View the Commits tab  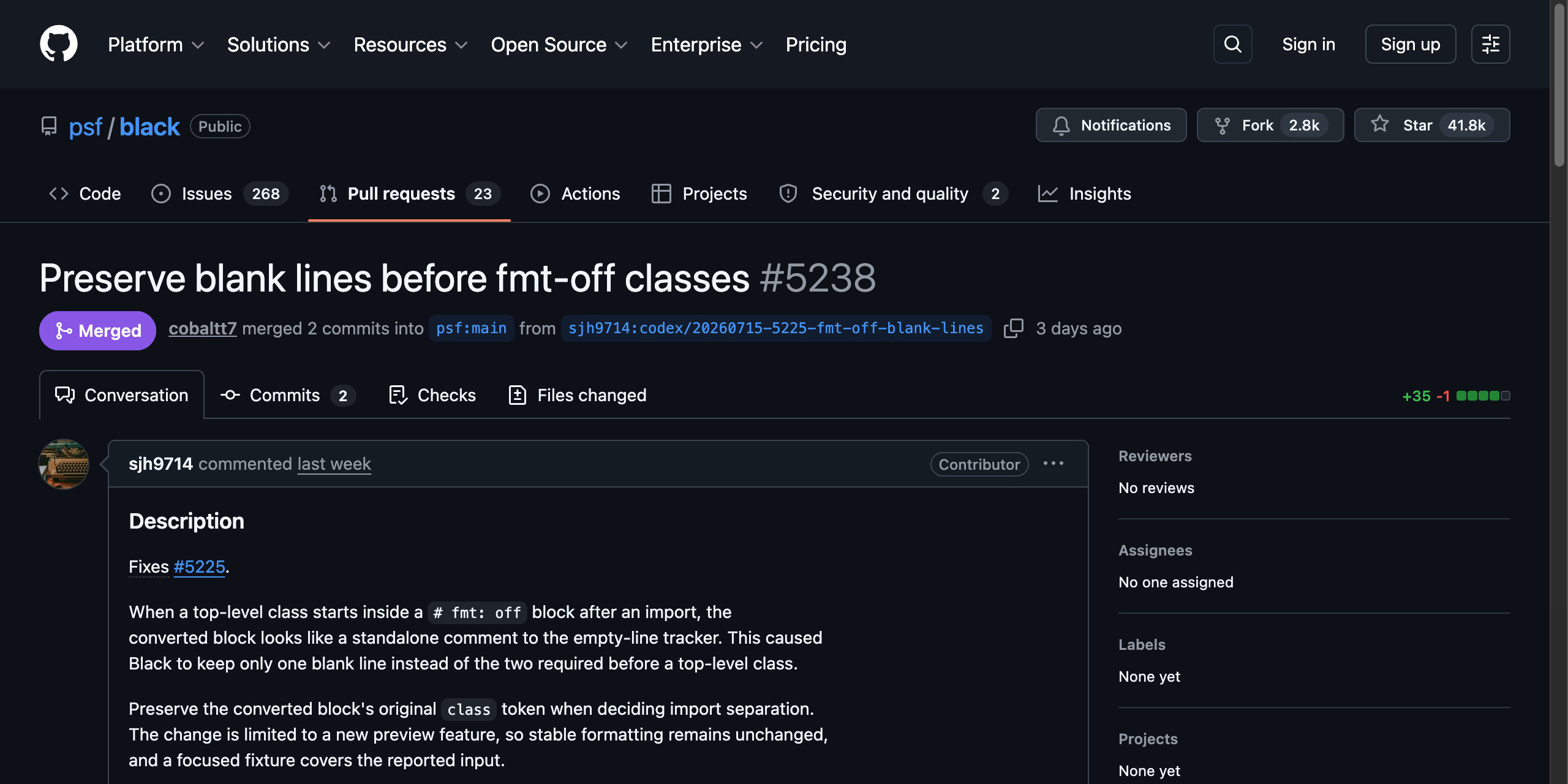pos(288,395)
